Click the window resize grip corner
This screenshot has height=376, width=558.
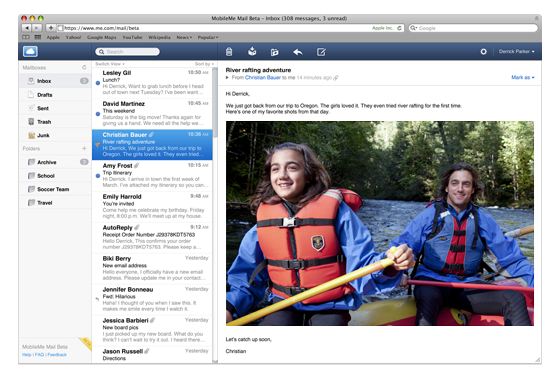pyautogui.click(x=538, y=360)
